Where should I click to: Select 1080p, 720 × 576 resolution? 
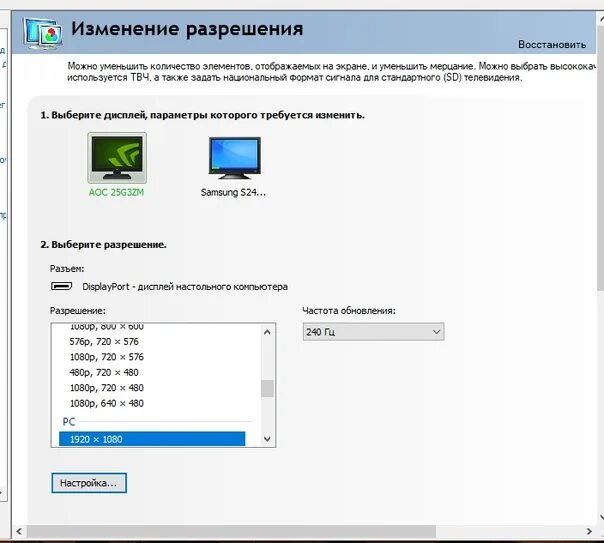coord(107,357)
